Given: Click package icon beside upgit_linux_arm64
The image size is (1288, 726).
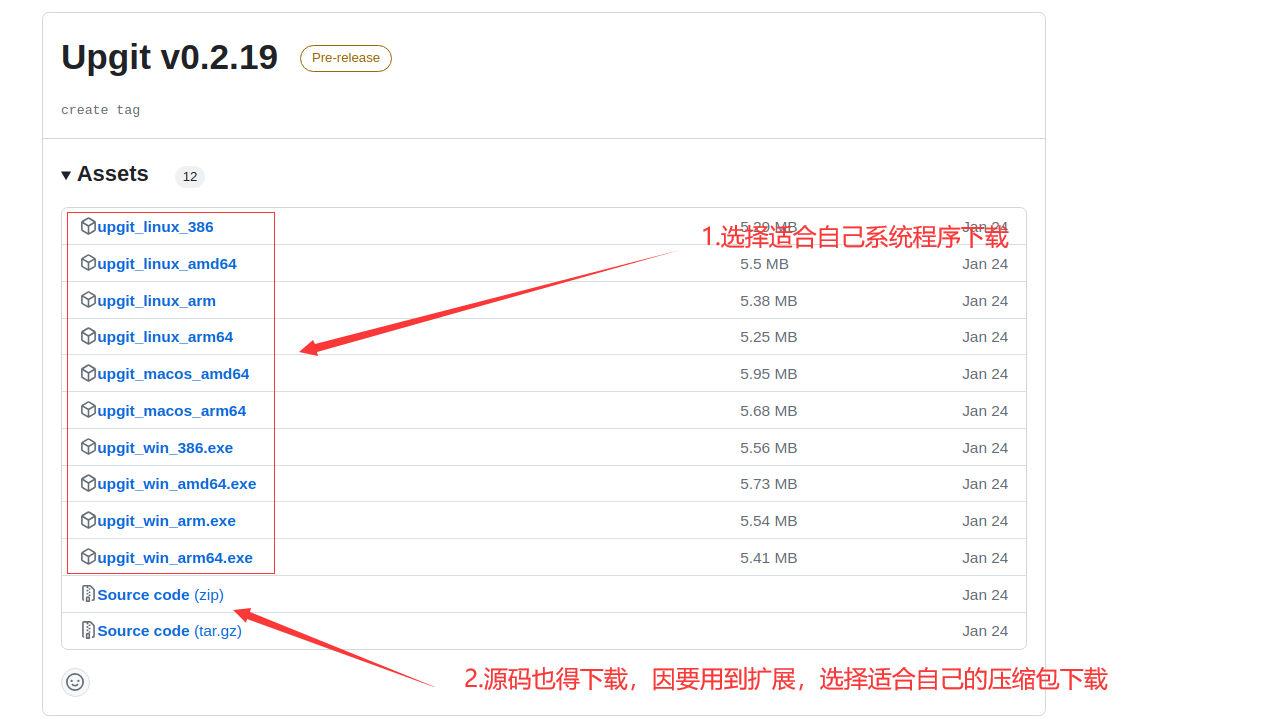Looking at the screenshot, I should pos(88,336).
